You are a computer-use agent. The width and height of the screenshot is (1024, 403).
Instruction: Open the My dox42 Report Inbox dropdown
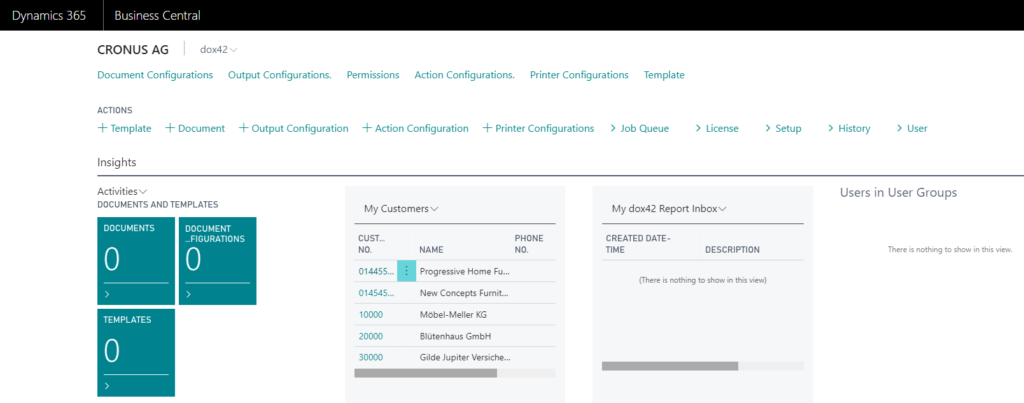point(668,209)
